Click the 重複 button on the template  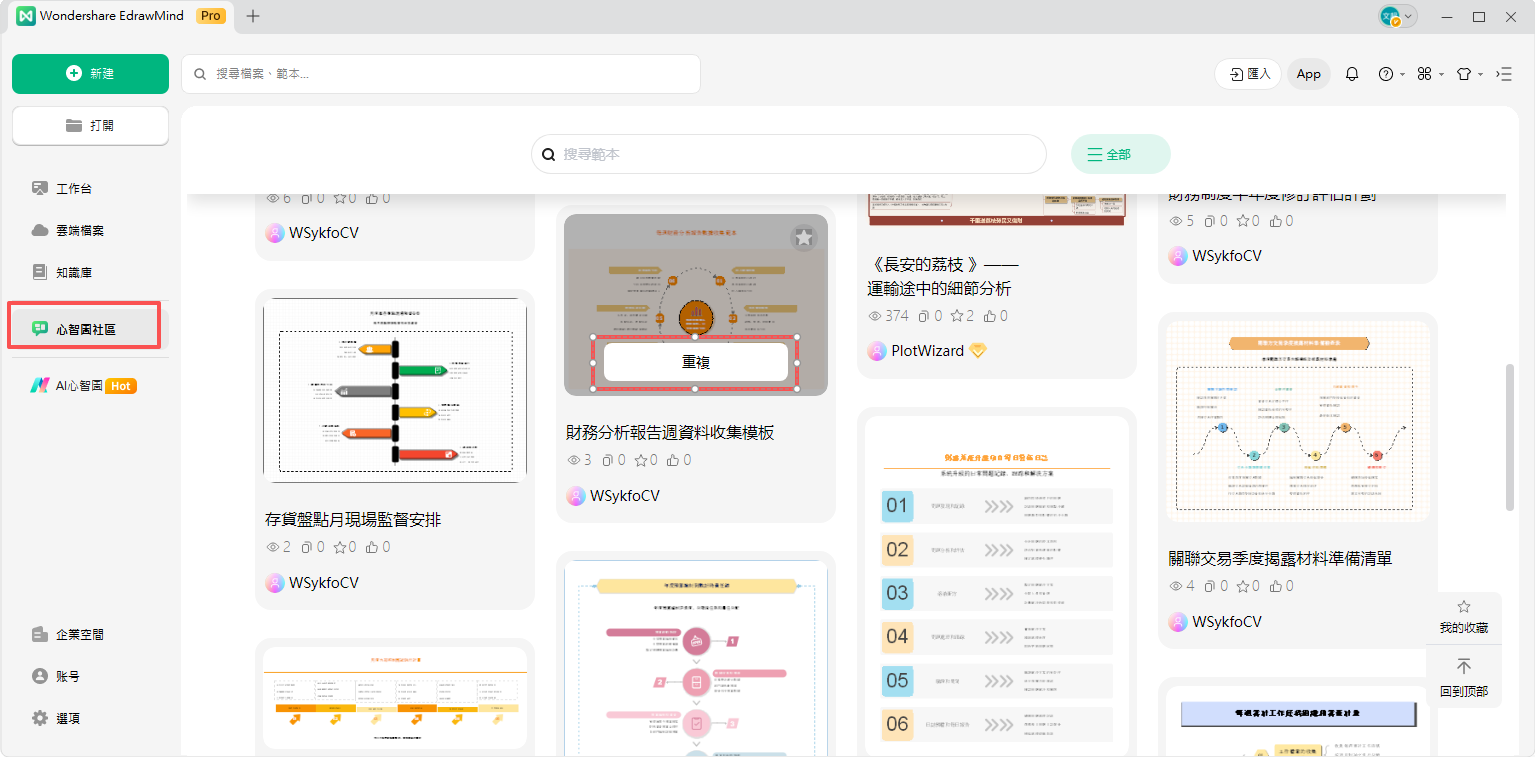pos(695,362)
